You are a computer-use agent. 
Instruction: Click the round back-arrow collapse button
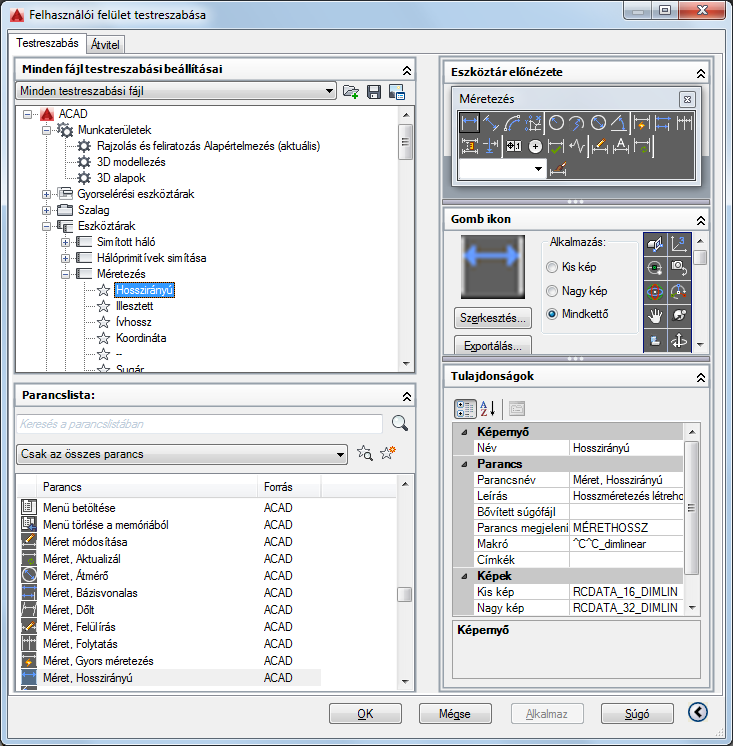pyautogui.click(x=698, y=712)
